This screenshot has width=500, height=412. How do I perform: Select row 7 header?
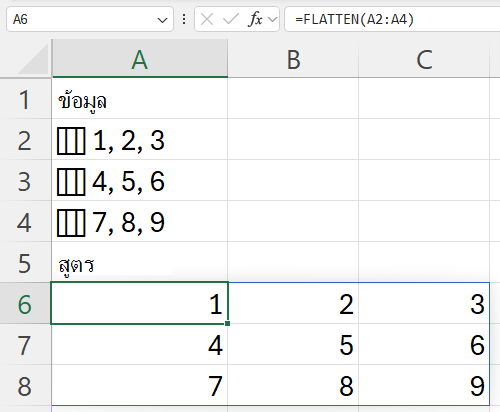tap(25, 345)
